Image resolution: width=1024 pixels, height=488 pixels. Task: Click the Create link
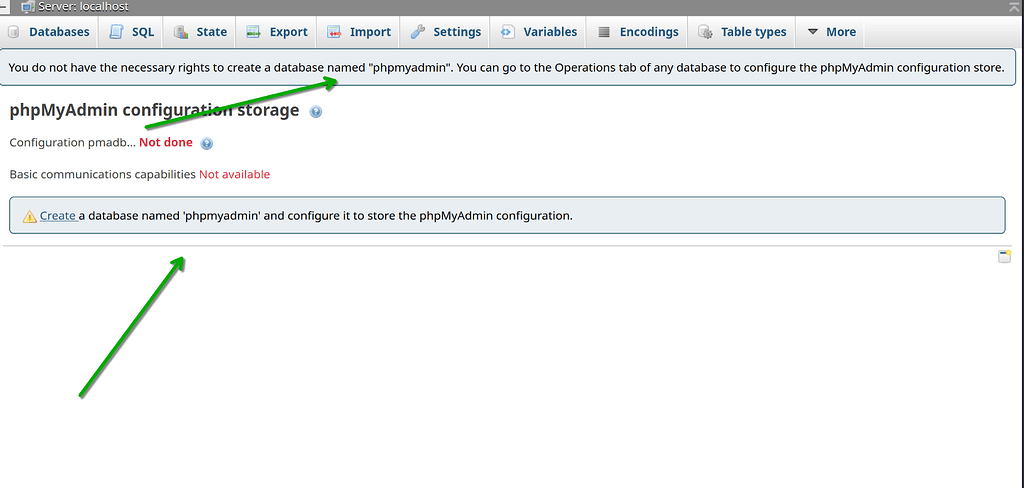[x=58, y=216]
